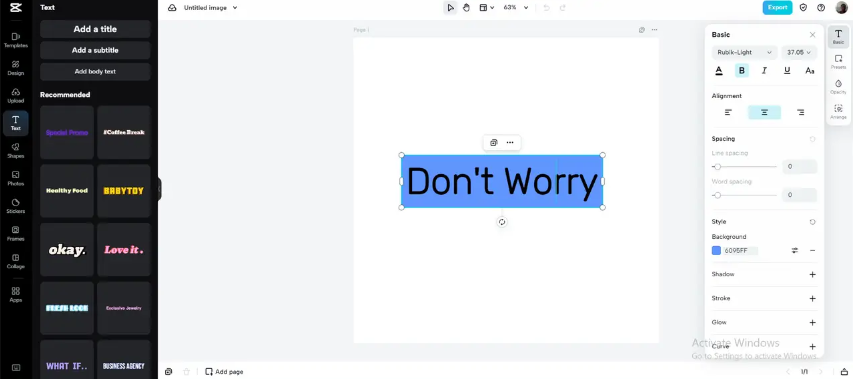Switch to the Presets tab
Screen dimensions: 853x379
coord(838,61)
